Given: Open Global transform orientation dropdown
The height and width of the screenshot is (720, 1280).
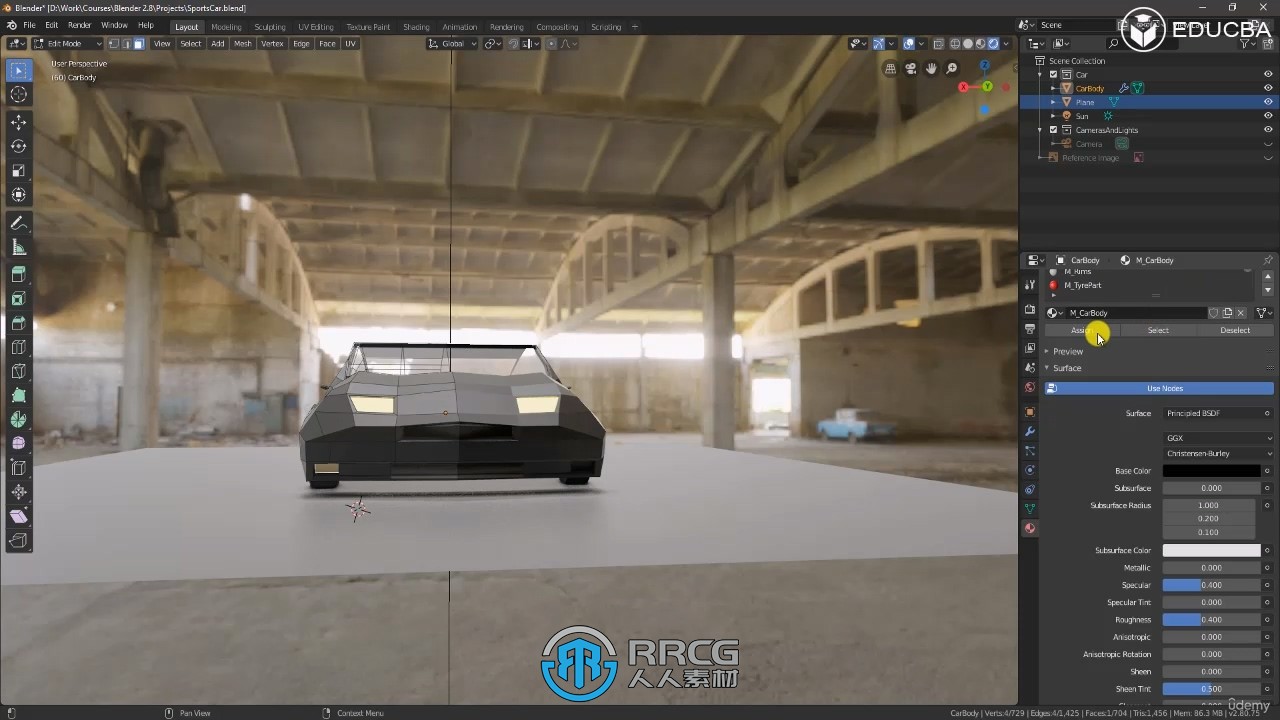Looking at the screenshot, I should tap(453, 43).
